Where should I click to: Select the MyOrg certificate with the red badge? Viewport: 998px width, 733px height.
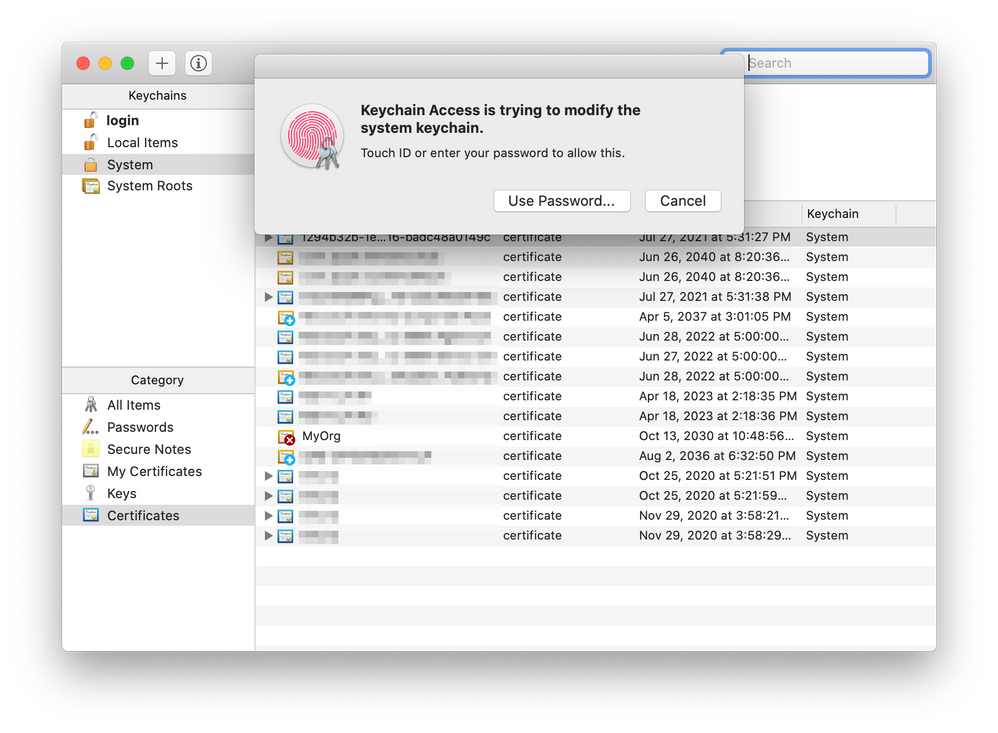click(318, 436)
